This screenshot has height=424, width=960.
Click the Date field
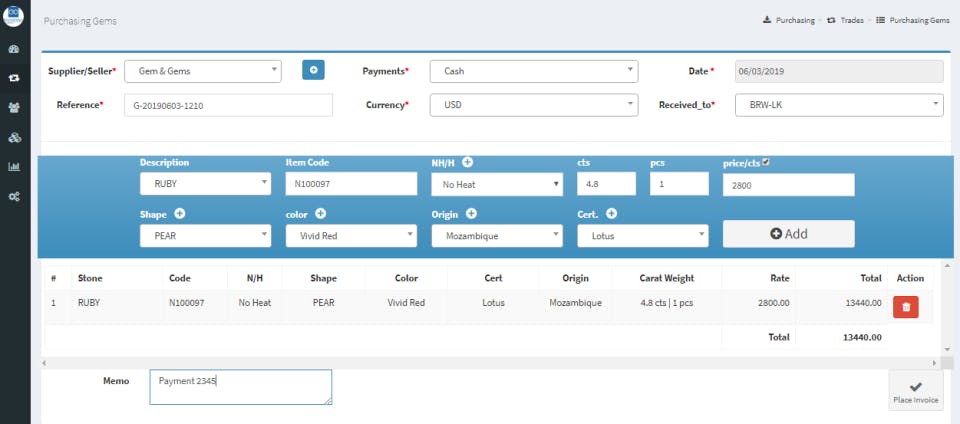point(839,71)
